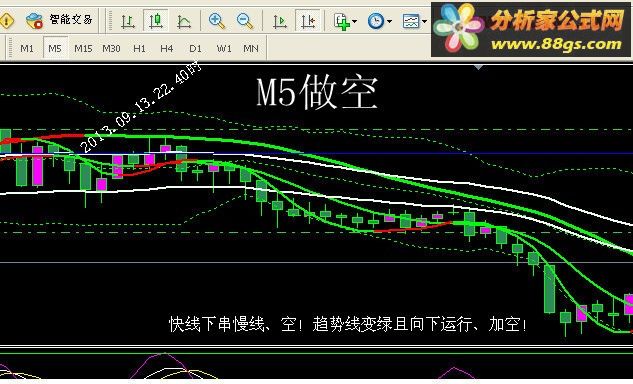This screenshot has width=633, height=384.
Task: Enable auto scroll chart icon
Action: tap(279, 20)
